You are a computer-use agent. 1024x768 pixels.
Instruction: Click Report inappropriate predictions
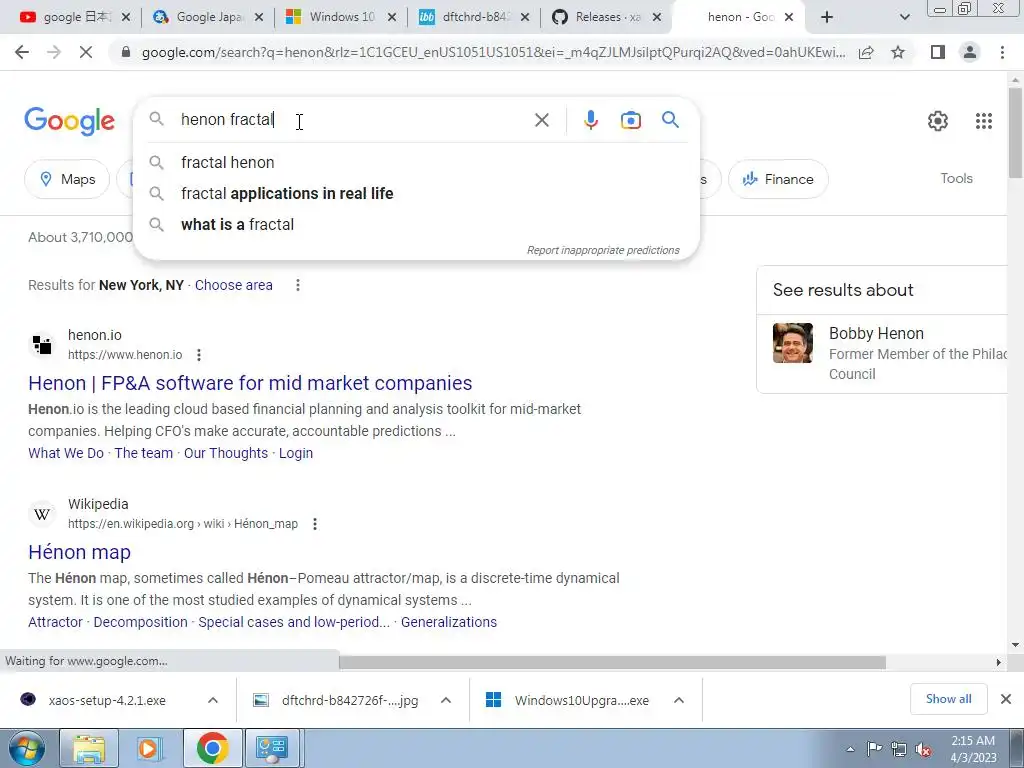(x=603, y=250)
